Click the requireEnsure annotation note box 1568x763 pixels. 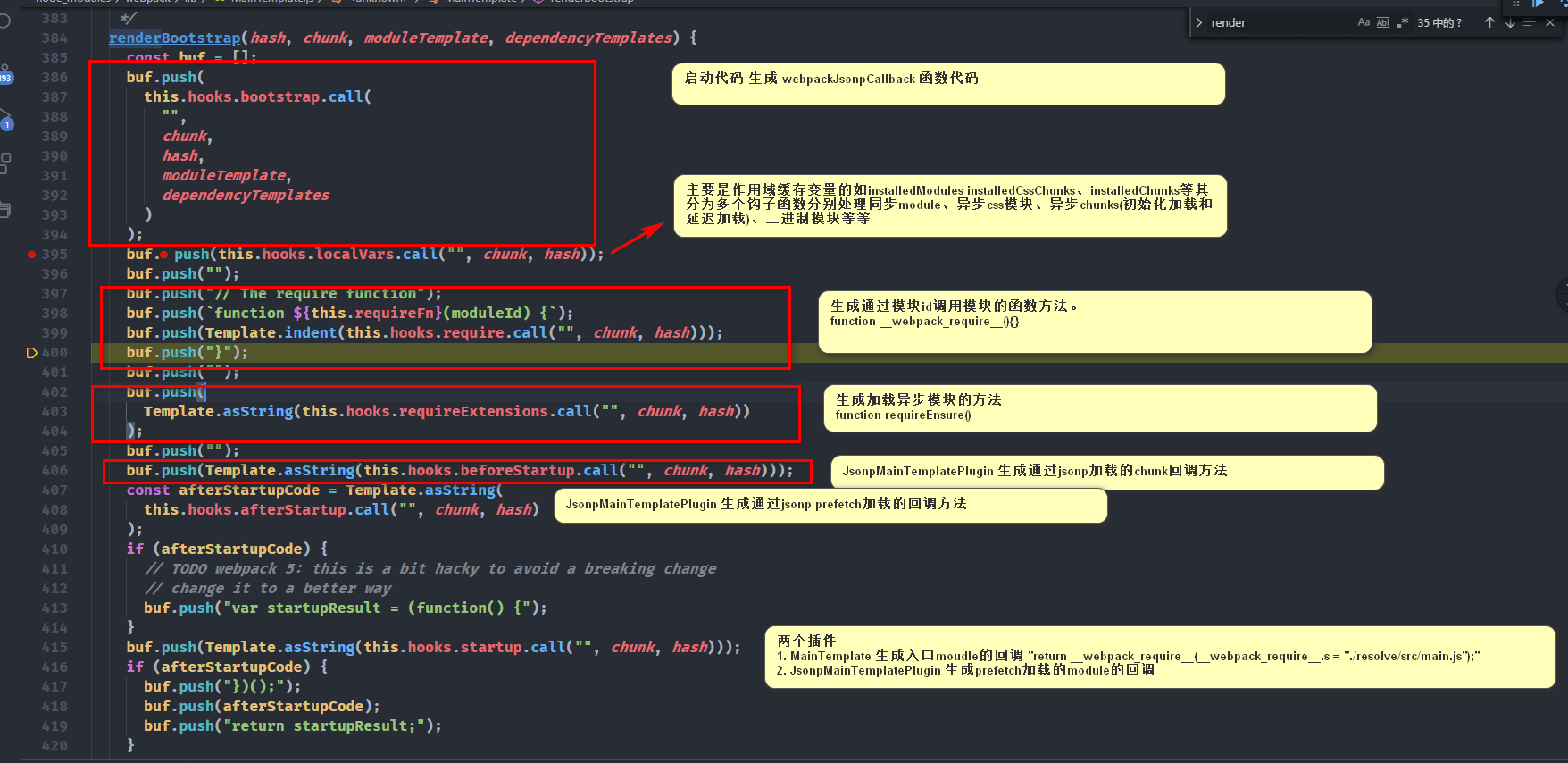(x=1099, y=408)
